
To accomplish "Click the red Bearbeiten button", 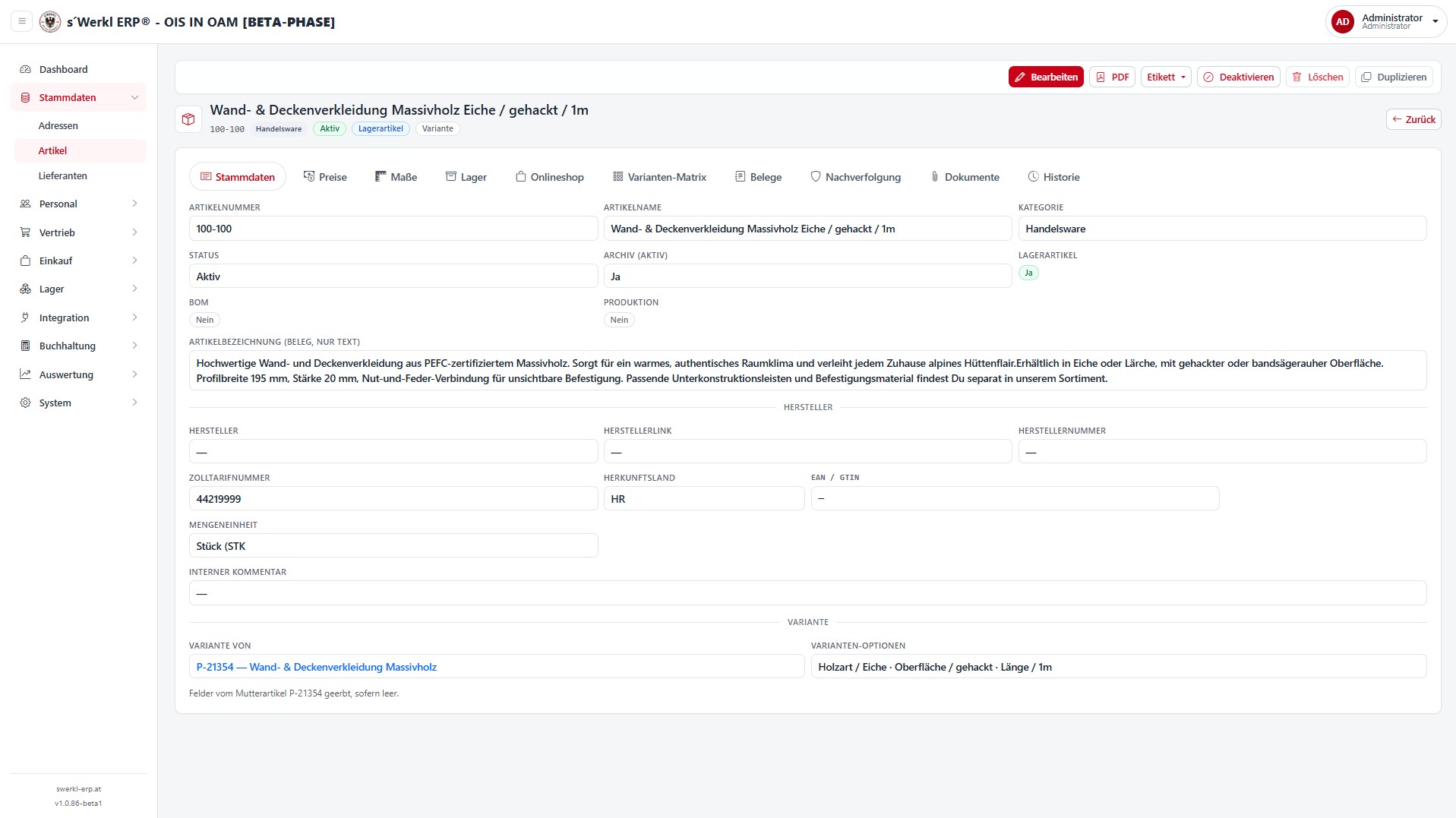I will click(1046, 77).
